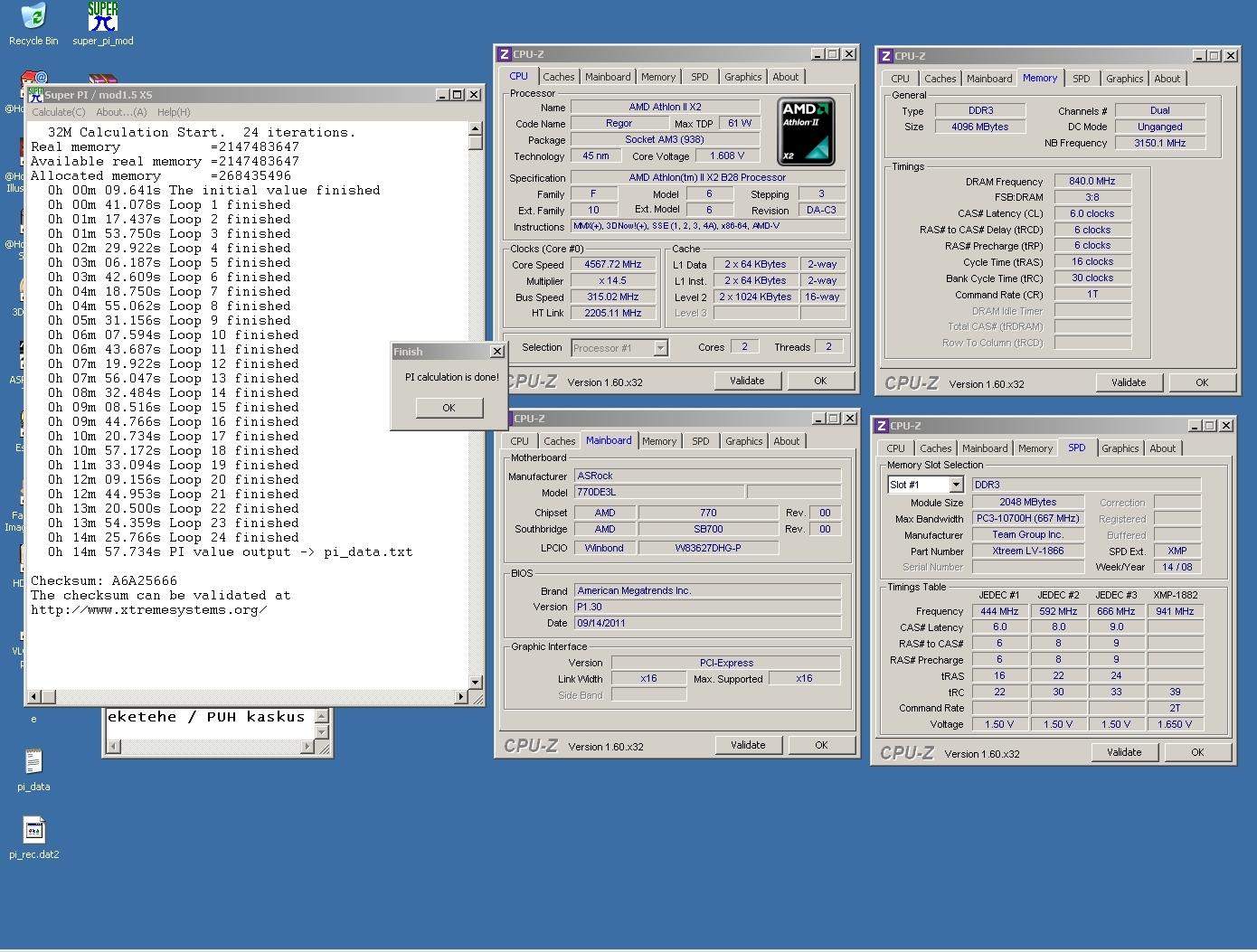Click OK in the SPD window
Viewport: 1257px width, 952px height.
tap(1197, 752)
